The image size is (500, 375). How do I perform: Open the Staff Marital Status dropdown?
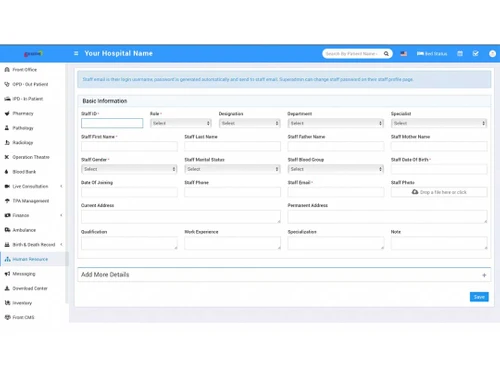[x=232, y=169]
